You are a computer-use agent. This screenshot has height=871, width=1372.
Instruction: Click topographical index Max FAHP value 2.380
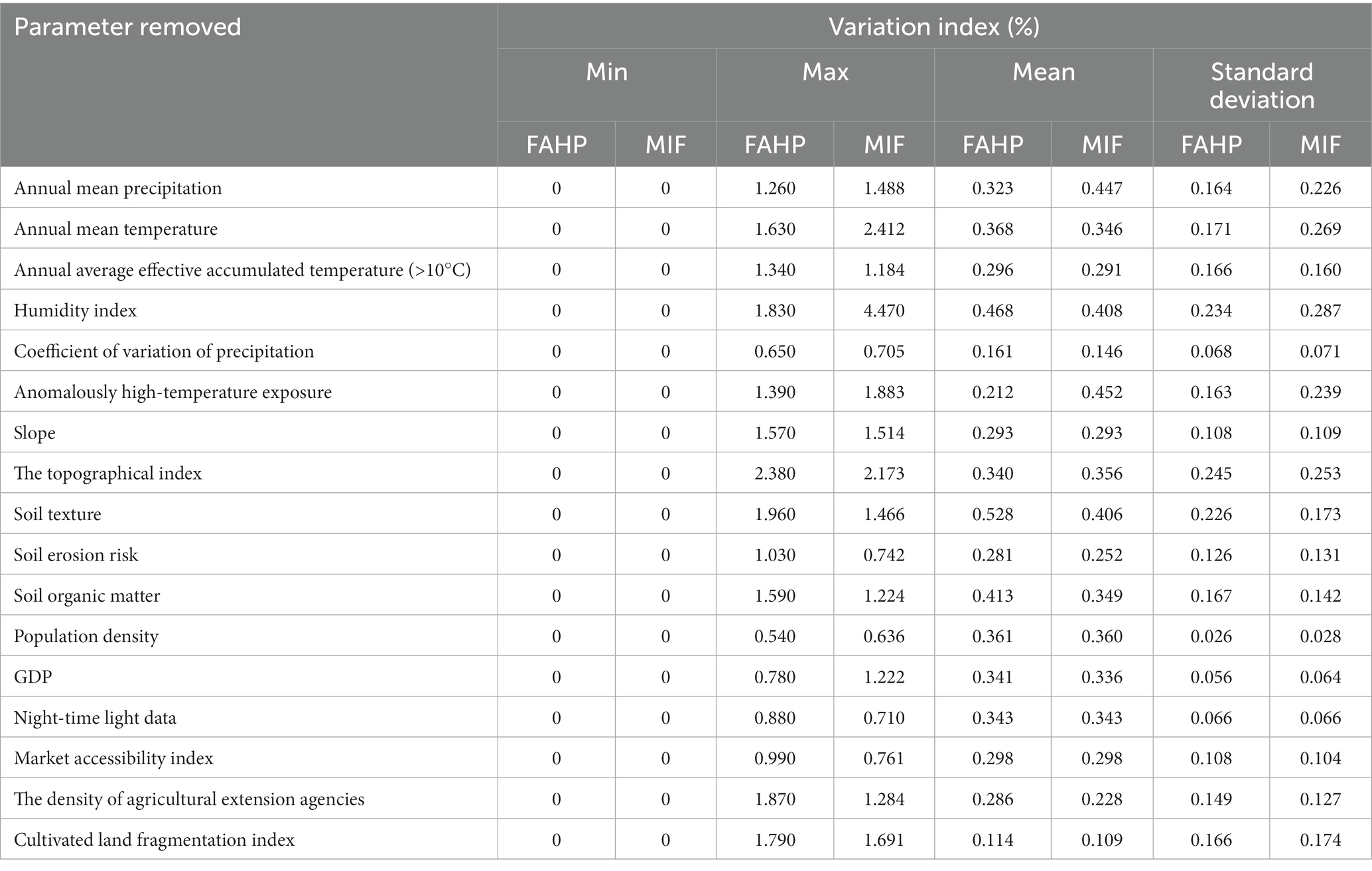pyautogui.click(x=775, y=474)
